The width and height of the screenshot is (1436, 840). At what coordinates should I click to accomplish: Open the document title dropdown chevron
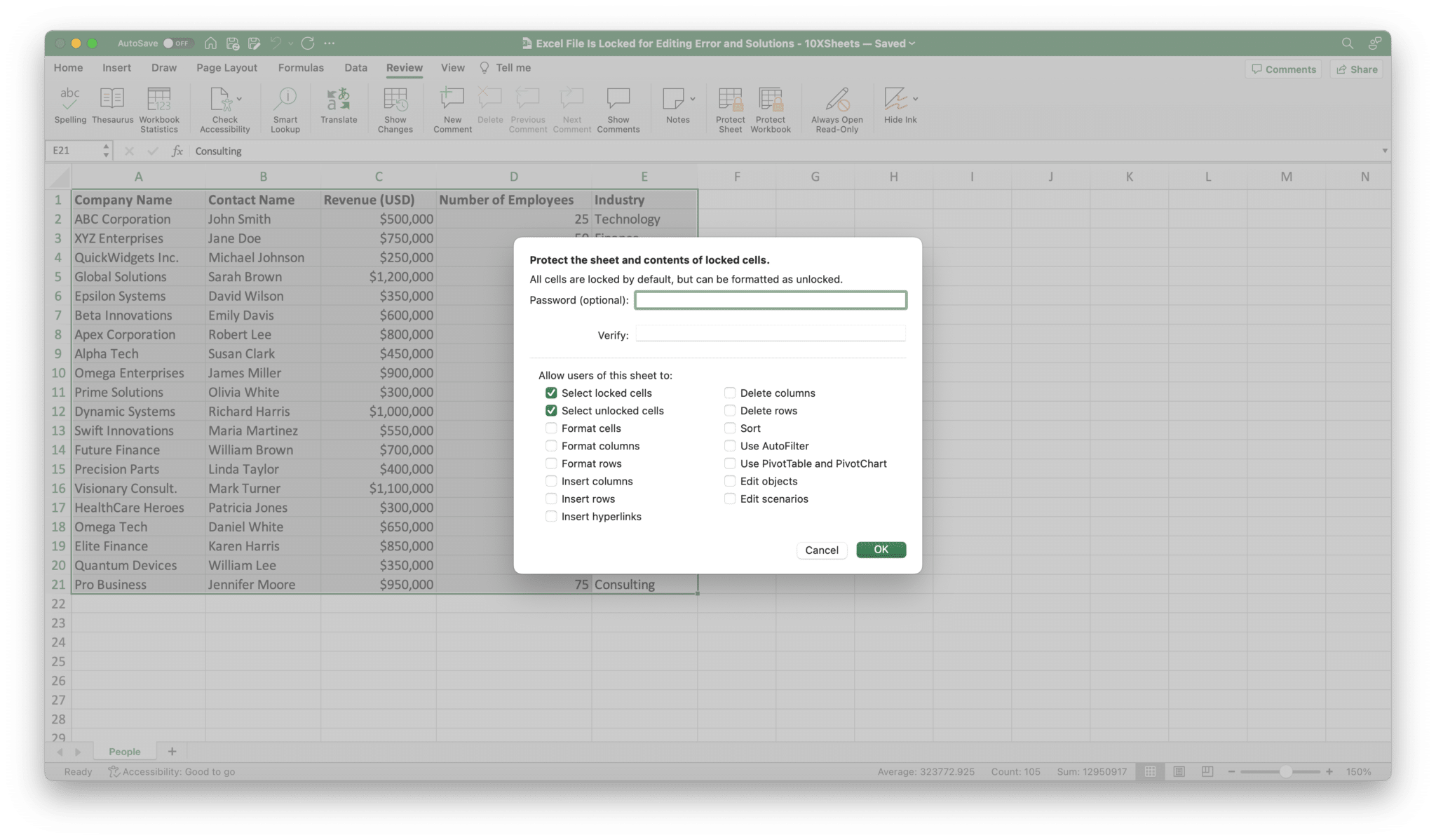[912, 43]
